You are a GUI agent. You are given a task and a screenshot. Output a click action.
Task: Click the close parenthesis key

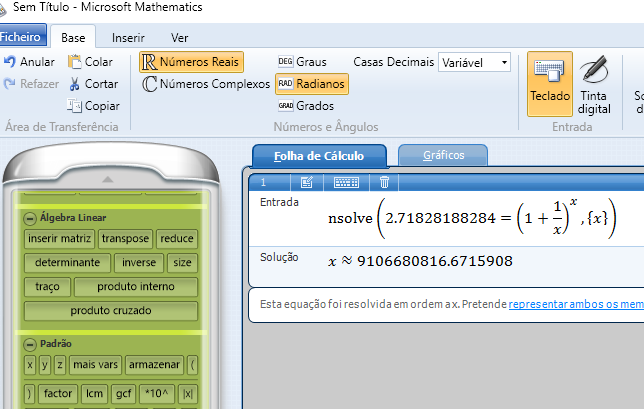coord(30,394)
